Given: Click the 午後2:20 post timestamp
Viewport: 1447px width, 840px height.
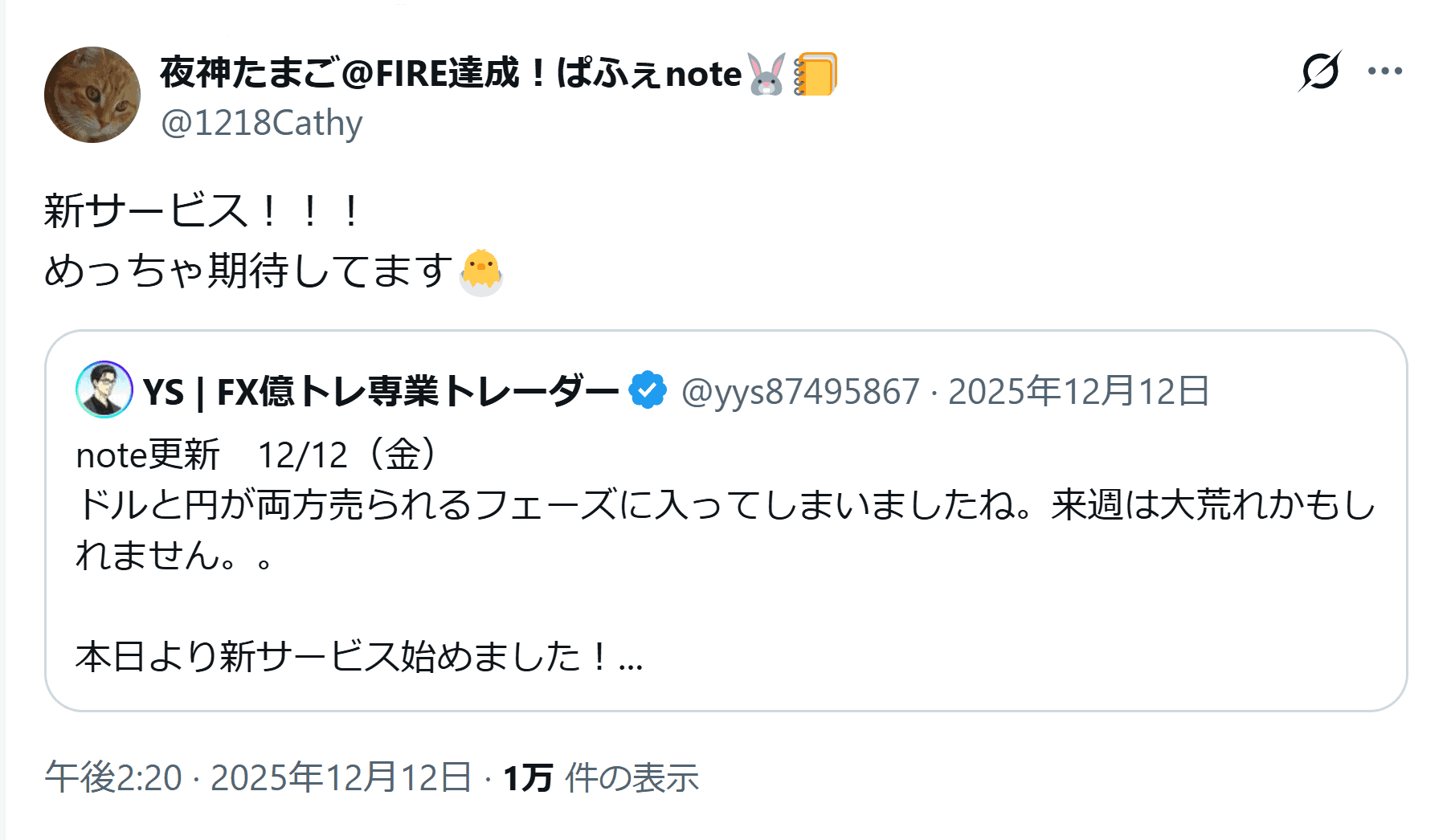Looking at the screenshot, I should point(113,777).
